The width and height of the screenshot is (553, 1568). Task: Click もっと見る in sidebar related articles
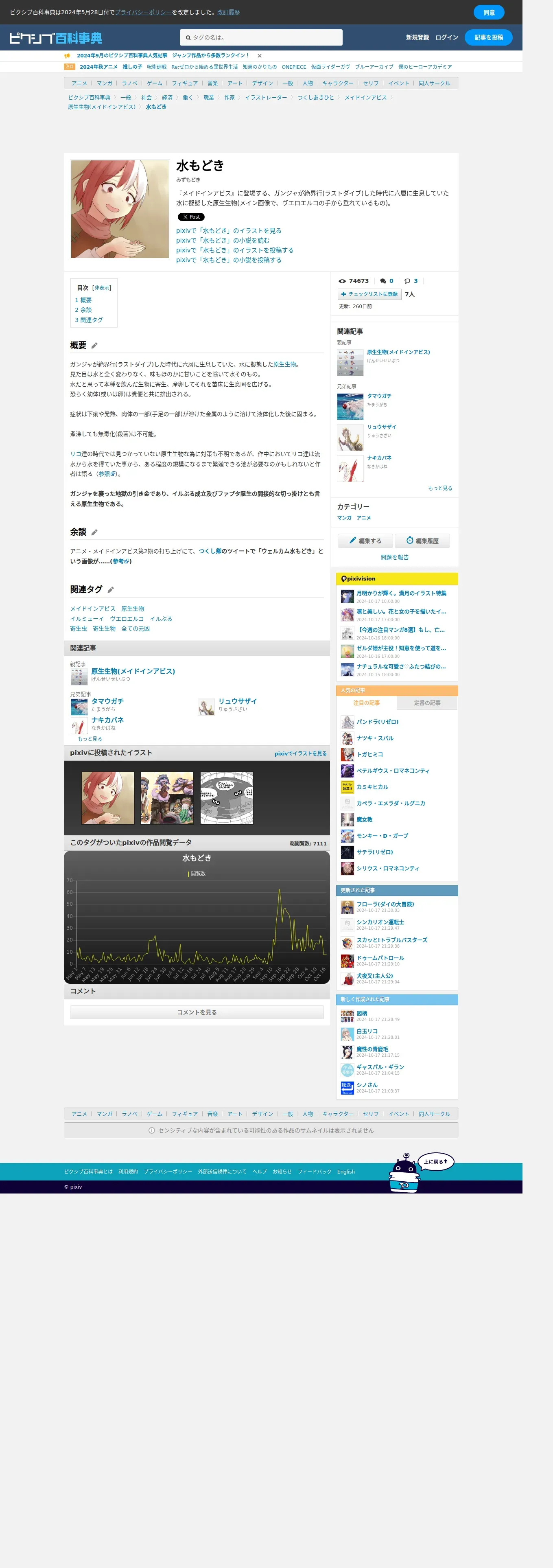440,488
